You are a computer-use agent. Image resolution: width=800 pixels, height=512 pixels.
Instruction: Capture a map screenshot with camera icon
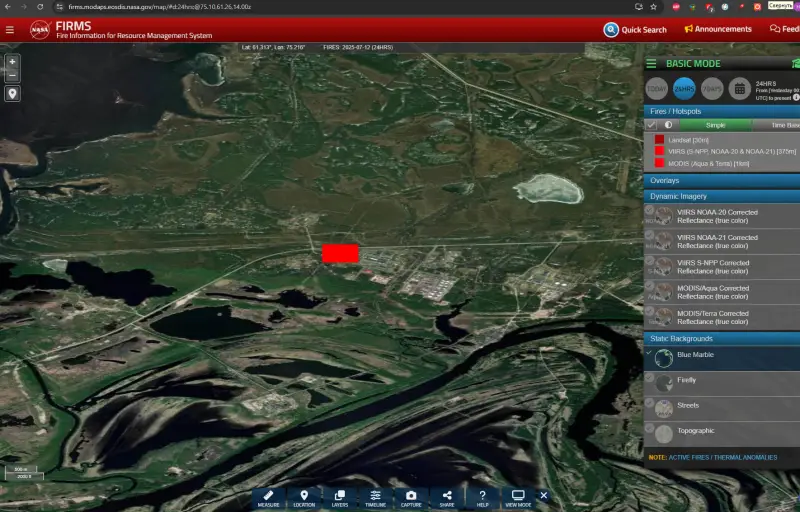point(411,497)
